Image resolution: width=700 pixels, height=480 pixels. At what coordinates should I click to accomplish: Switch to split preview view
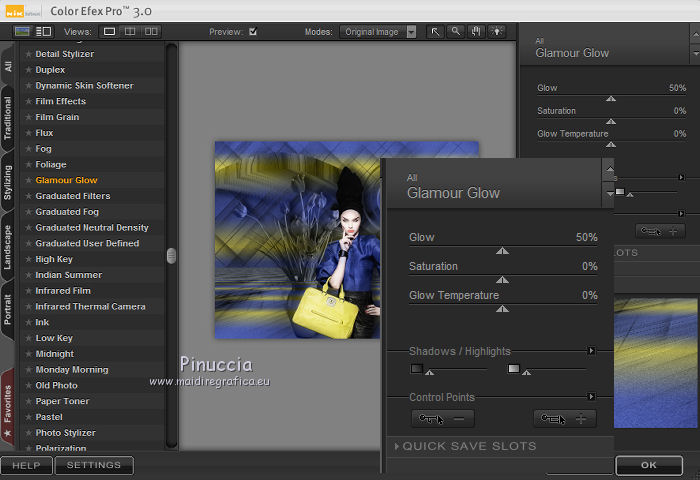(x=130, y=32)
